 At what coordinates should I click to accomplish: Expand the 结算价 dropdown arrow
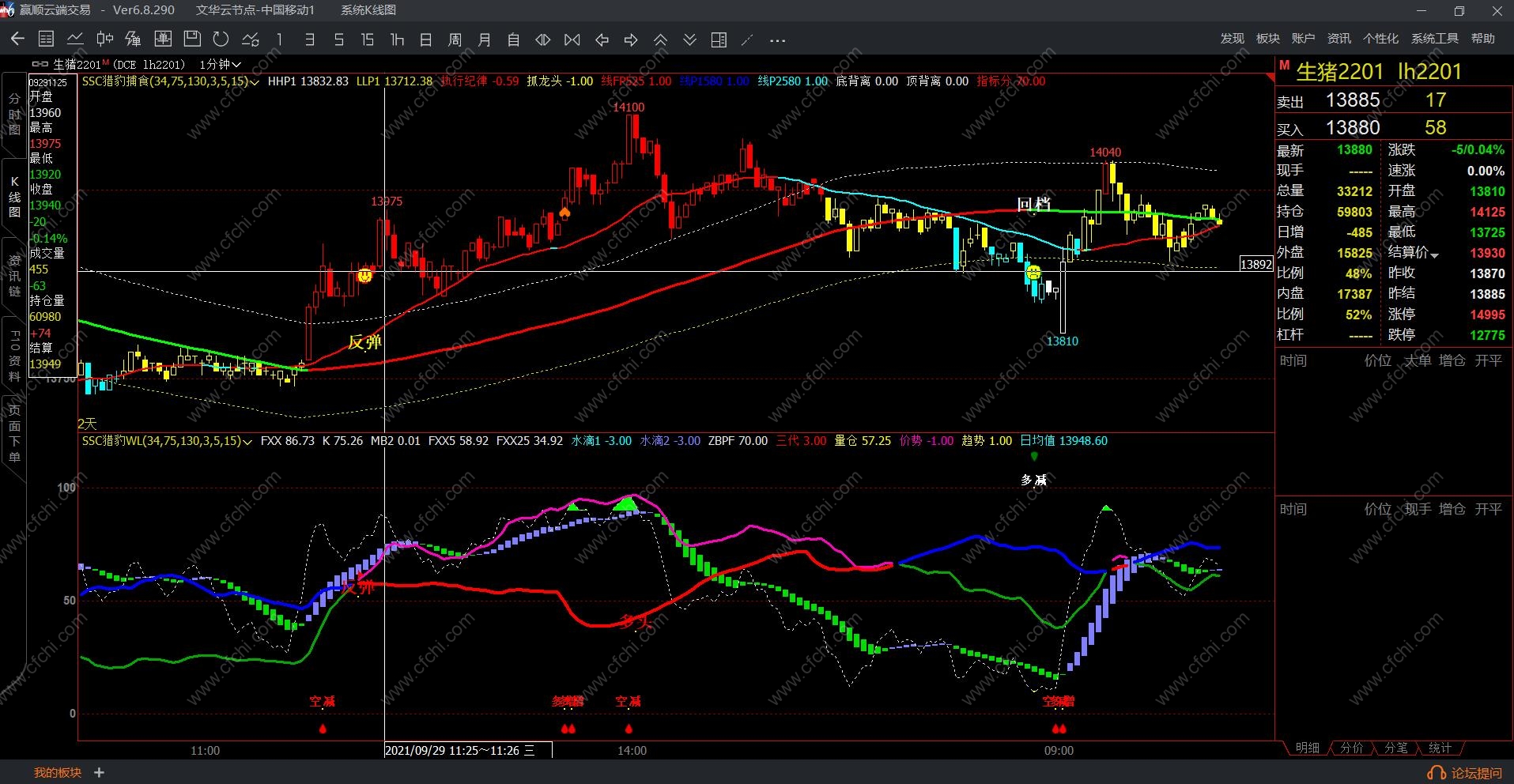[1434, 254]
